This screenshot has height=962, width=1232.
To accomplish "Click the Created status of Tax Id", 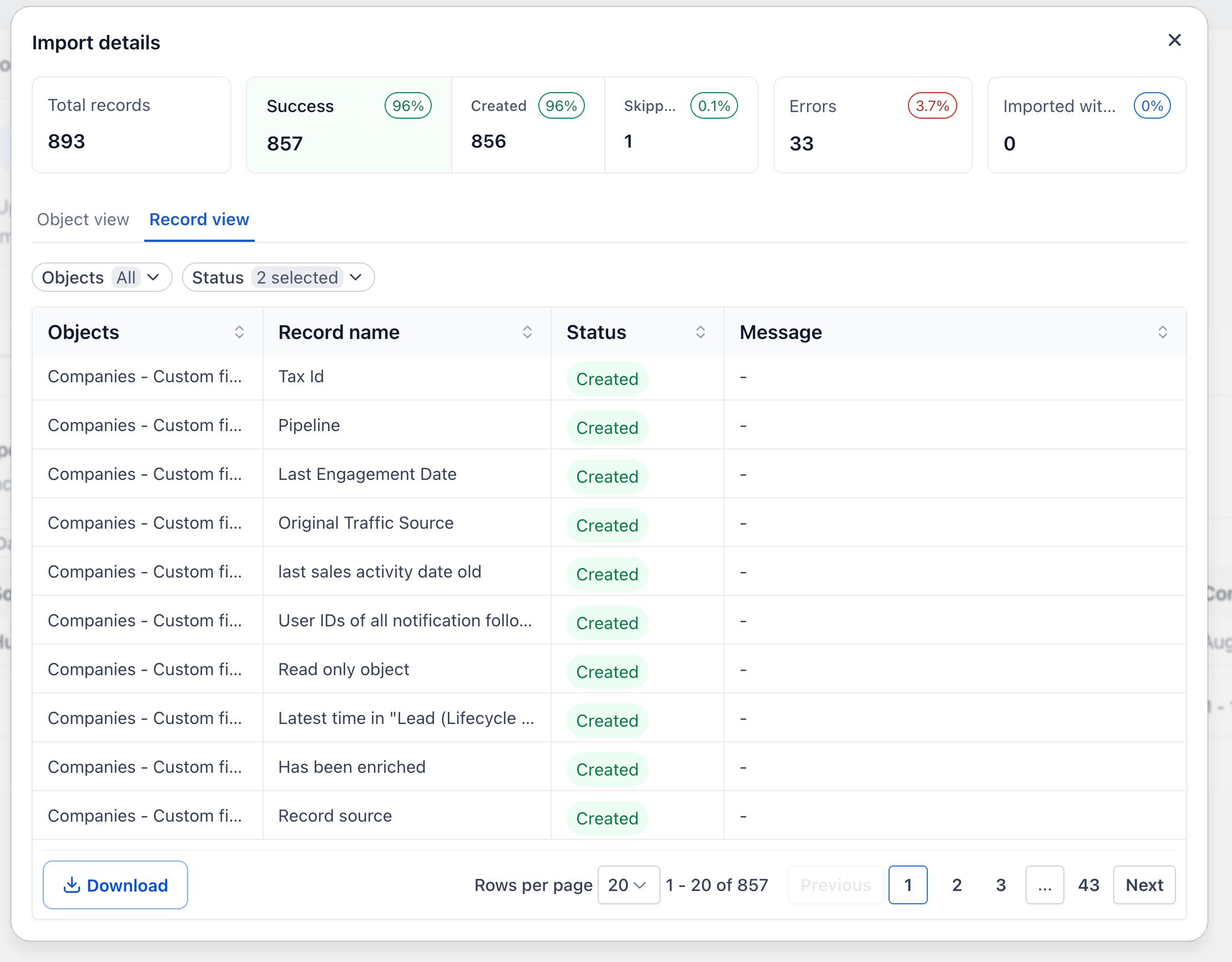I will coord(607,379).
